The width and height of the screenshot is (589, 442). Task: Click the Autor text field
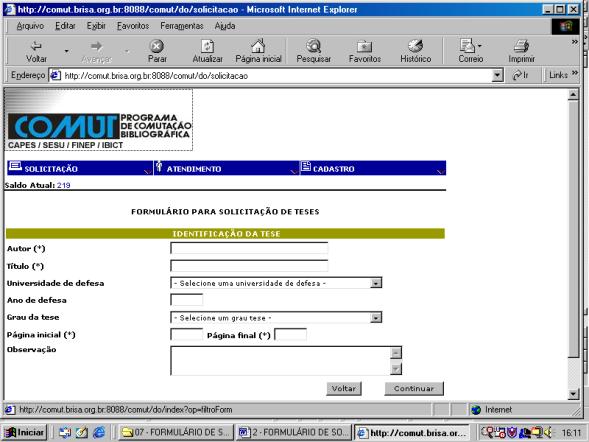coord(249,248)
